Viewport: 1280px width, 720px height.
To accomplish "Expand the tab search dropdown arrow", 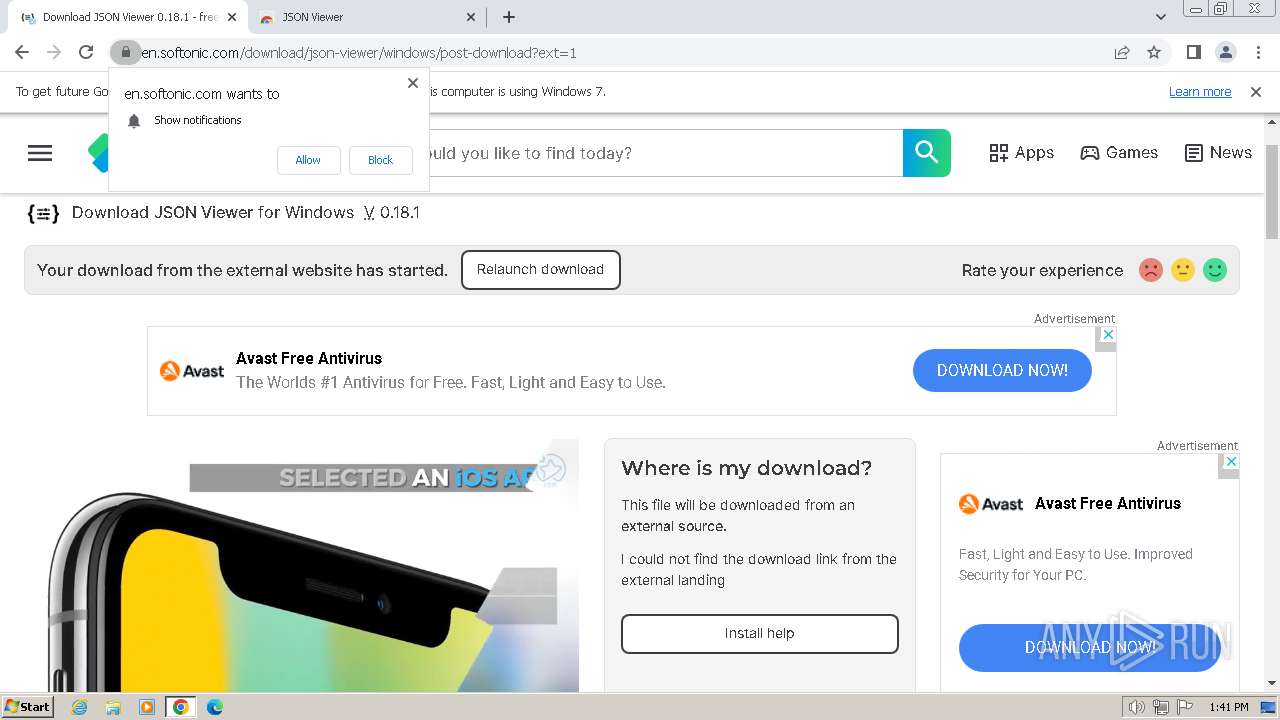I will click(1160, 17).
